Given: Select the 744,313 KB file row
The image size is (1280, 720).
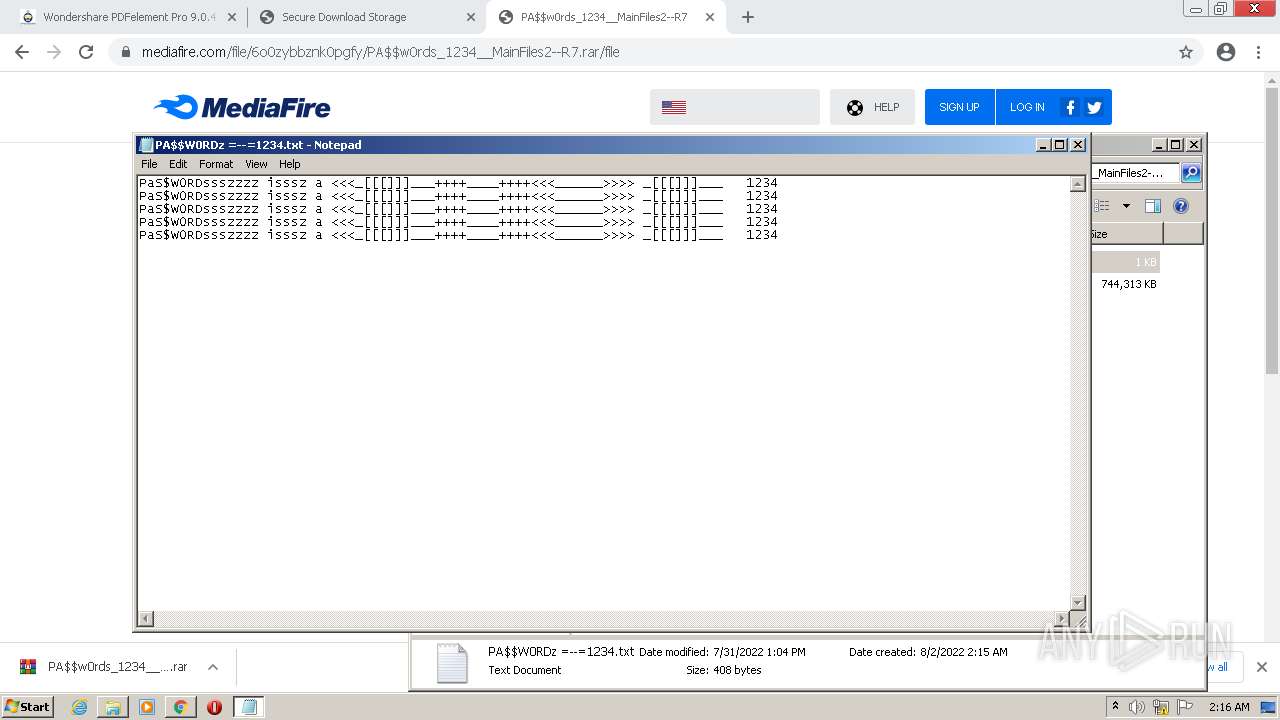Looking at the screenshot, I should tap(1126, 284).
